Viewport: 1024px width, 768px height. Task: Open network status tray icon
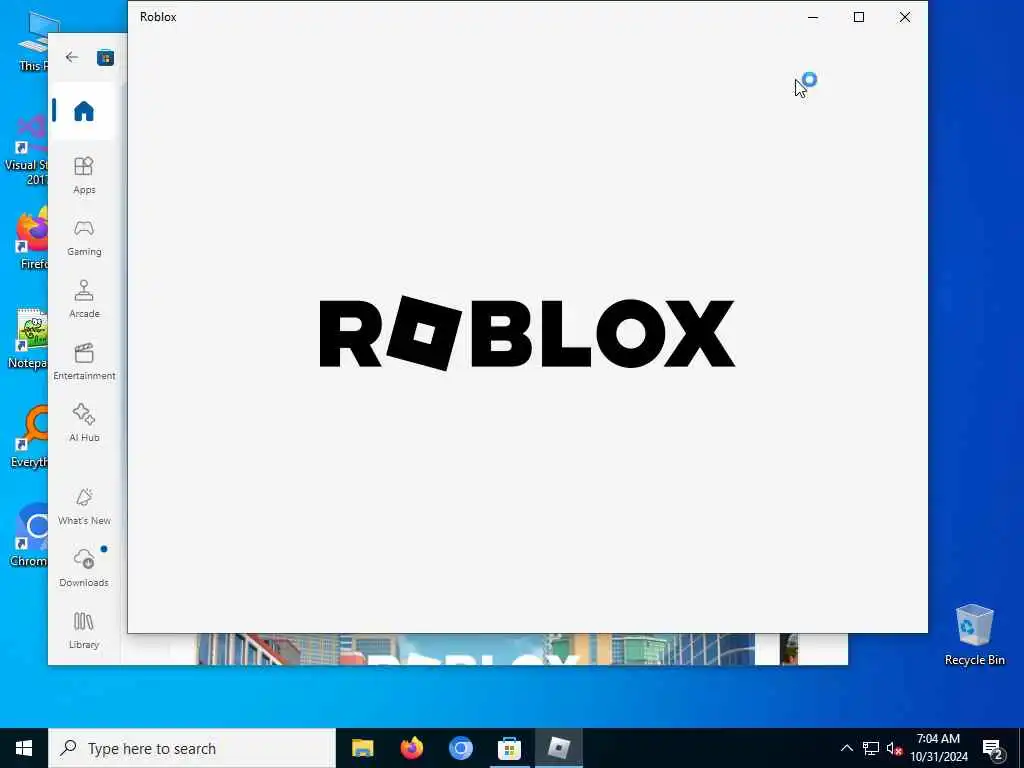click(x=871, y=748)
